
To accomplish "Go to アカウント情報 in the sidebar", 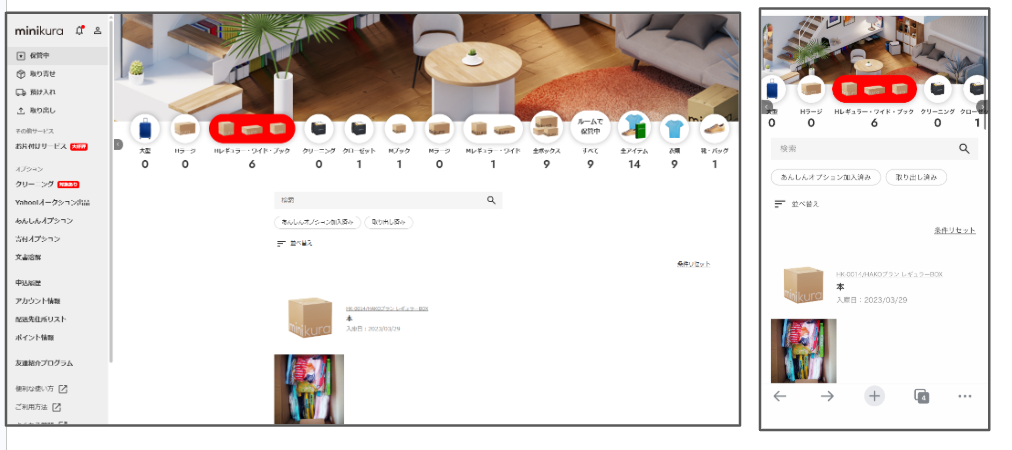I will (38, 301).
